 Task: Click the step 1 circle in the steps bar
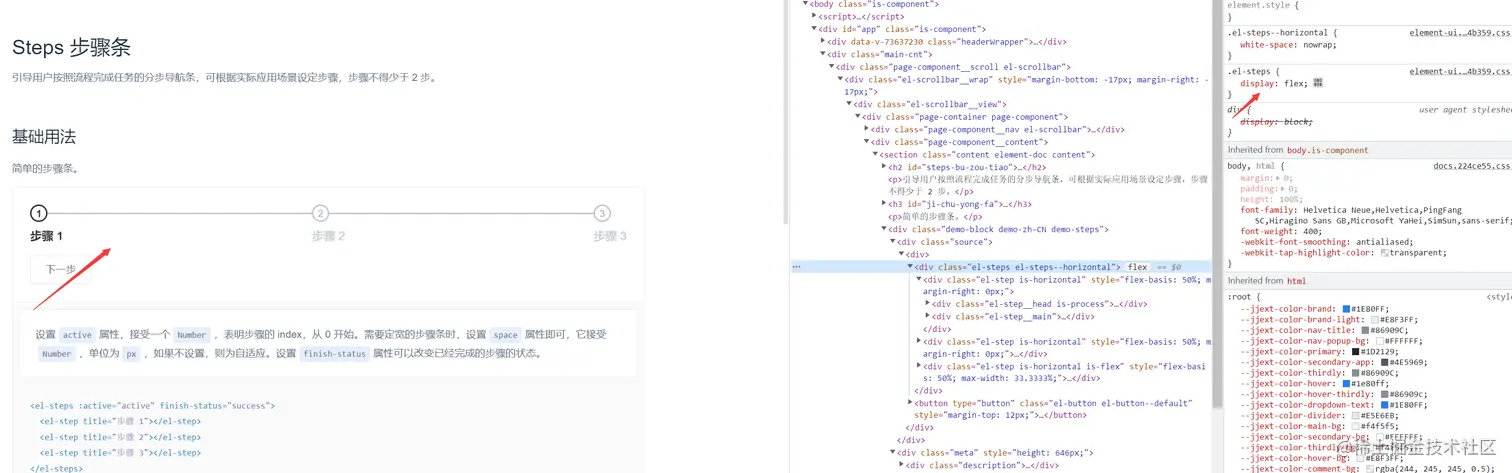click(x=38, y=213)
